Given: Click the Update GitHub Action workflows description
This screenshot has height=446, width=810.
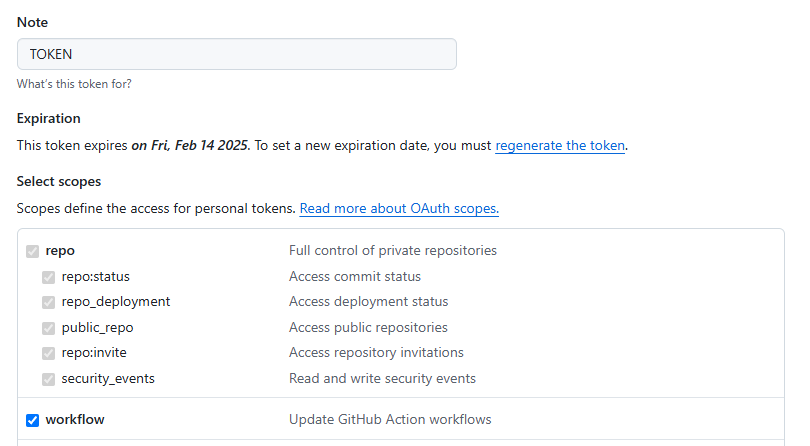Looking at the screenshot, I should coord(390,420).
